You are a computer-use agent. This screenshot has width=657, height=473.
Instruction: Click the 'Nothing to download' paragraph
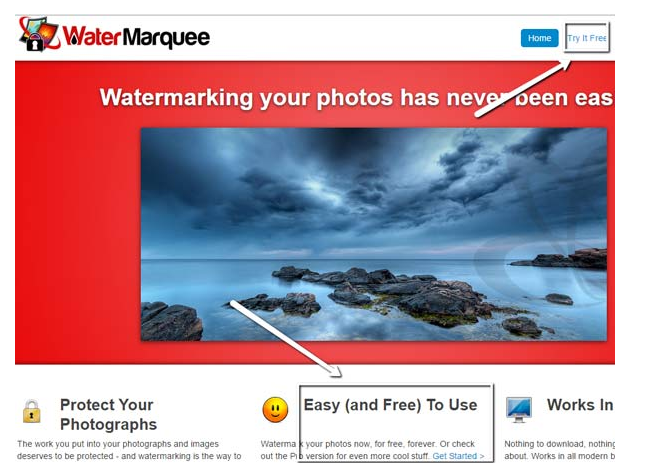[x=559, y=450]
